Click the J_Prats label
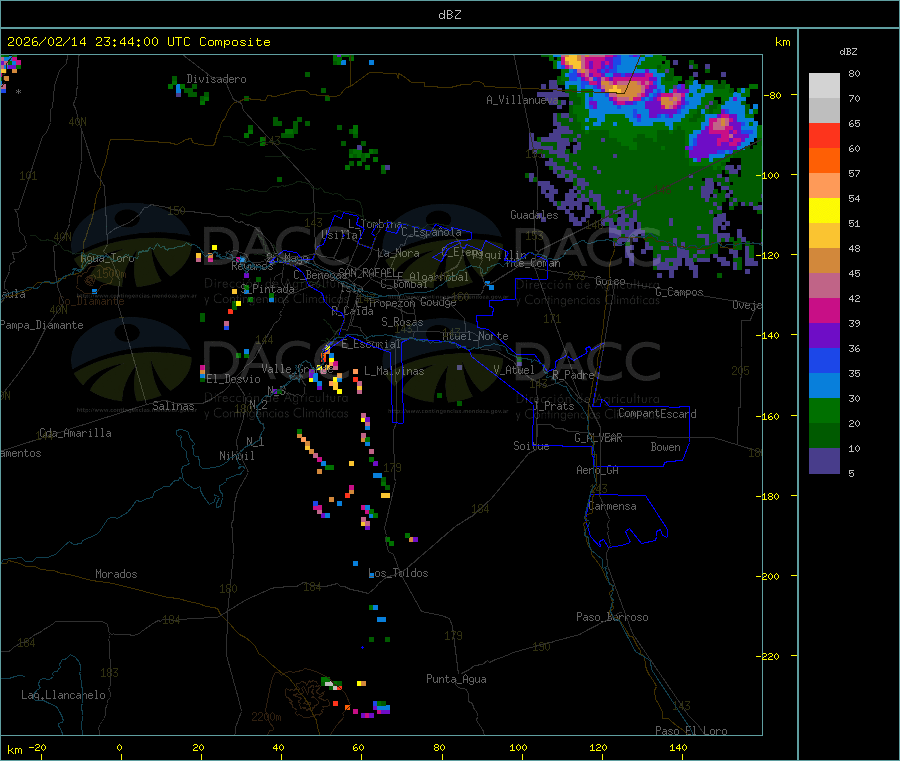 (x=554, y=406)
